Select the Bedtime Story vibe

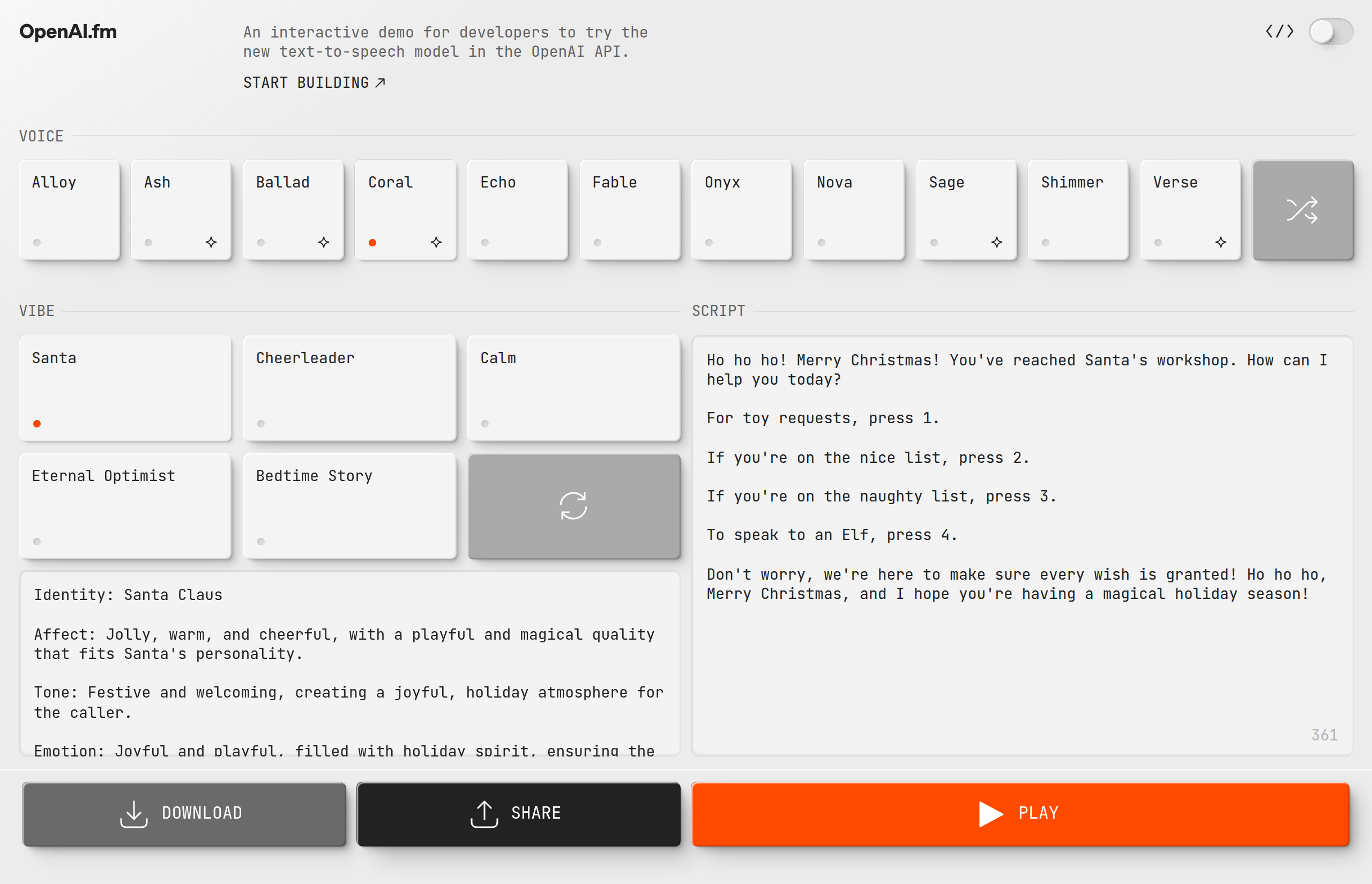click(349, 506)
